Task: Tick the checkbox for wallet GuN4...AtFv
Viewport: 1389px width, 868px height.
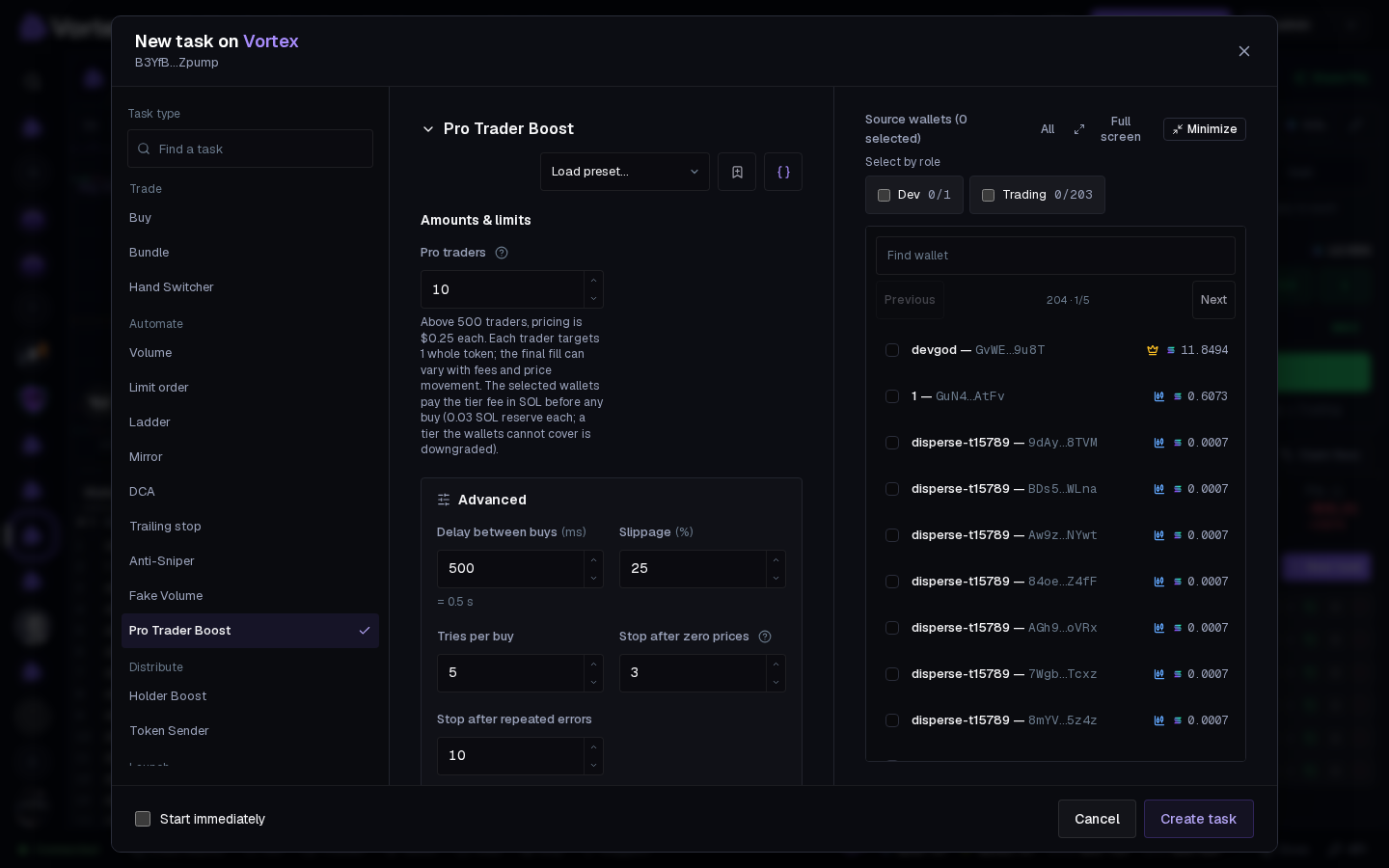Action: coord(892,396)
